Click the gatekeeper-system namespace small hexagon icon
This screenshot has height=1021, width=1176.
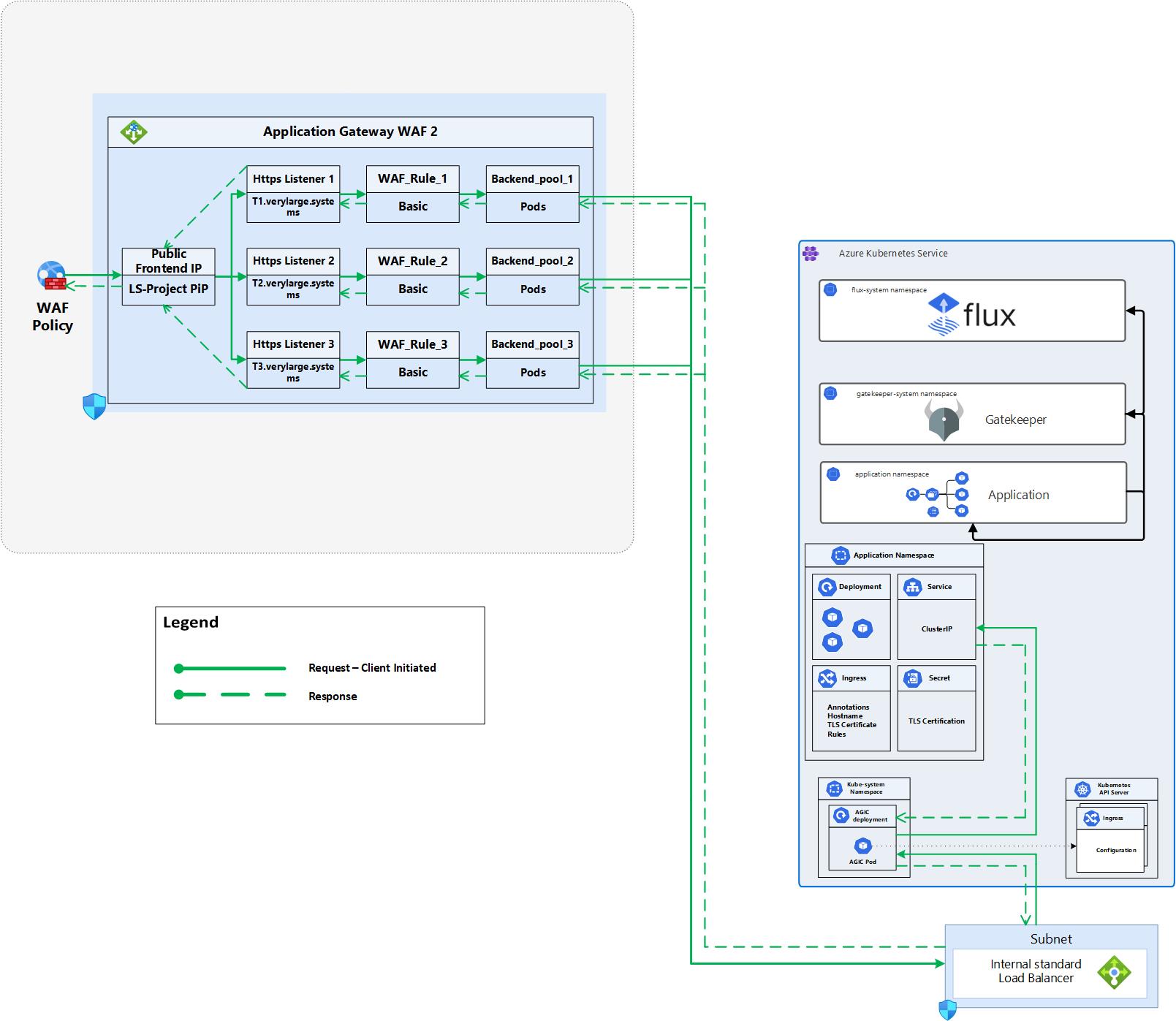click(x=830, y=394)
